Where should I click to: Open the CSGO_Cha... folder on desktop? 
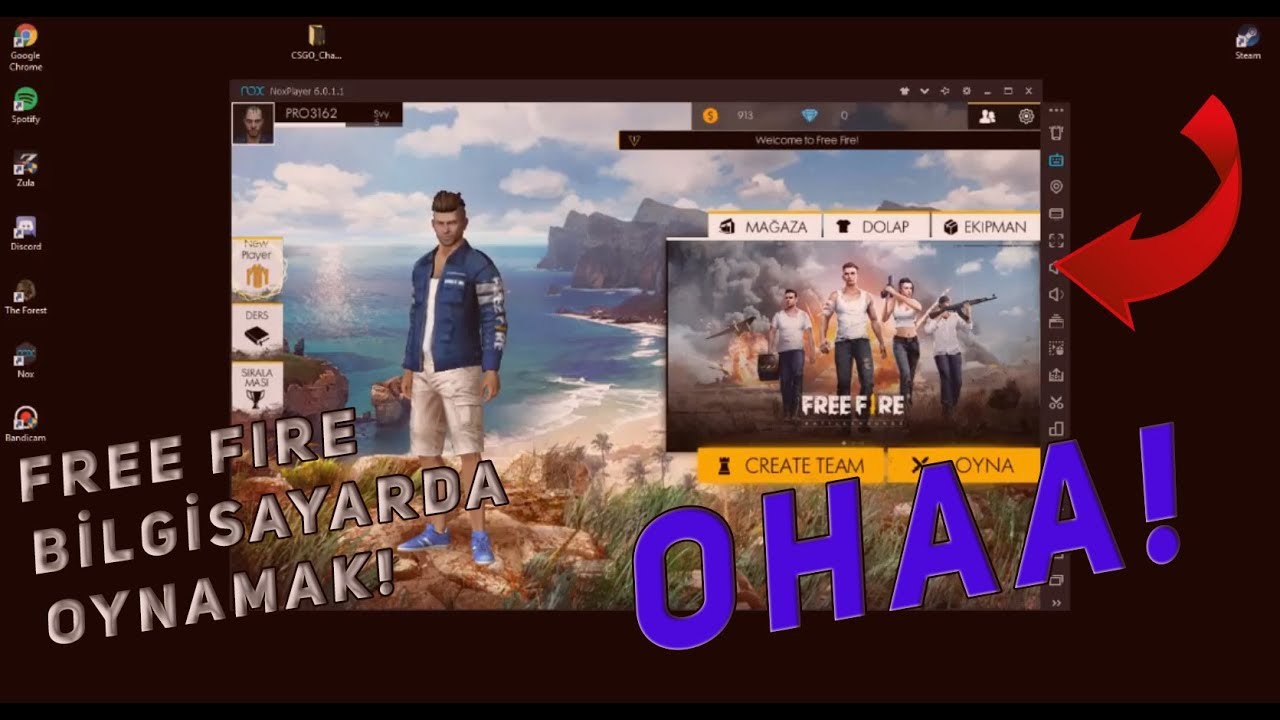tap(316, 43)
